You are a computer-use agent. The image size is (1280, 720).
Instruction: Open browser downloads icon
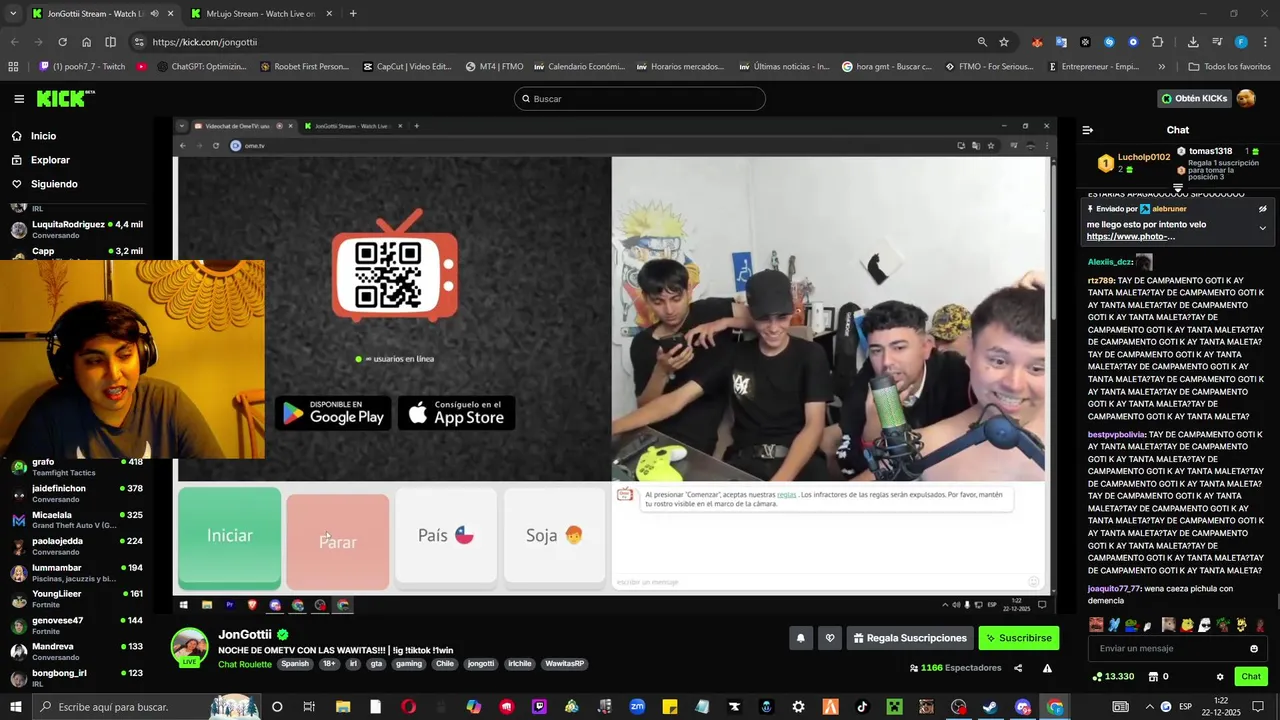(1193, 42)
